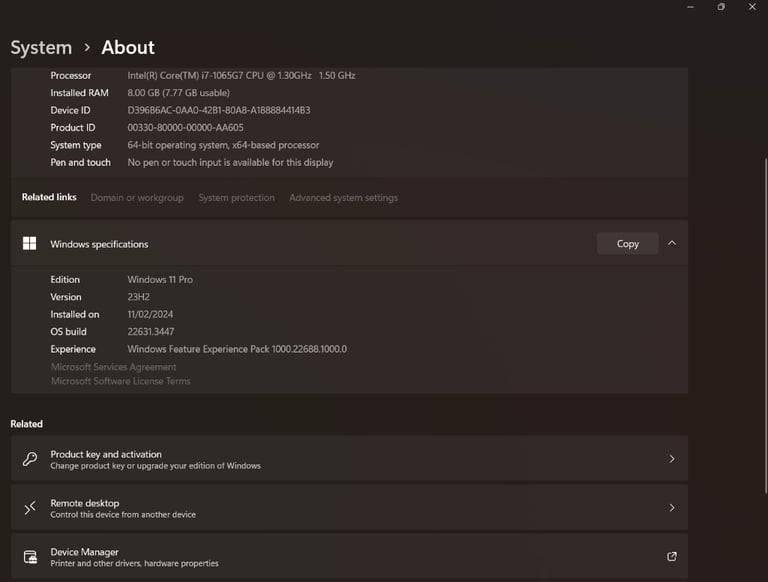The height and width of the screenshot is (582, 768).
Task: Click the Installed RAM value 8.00 GB
Action: (179, 93)
